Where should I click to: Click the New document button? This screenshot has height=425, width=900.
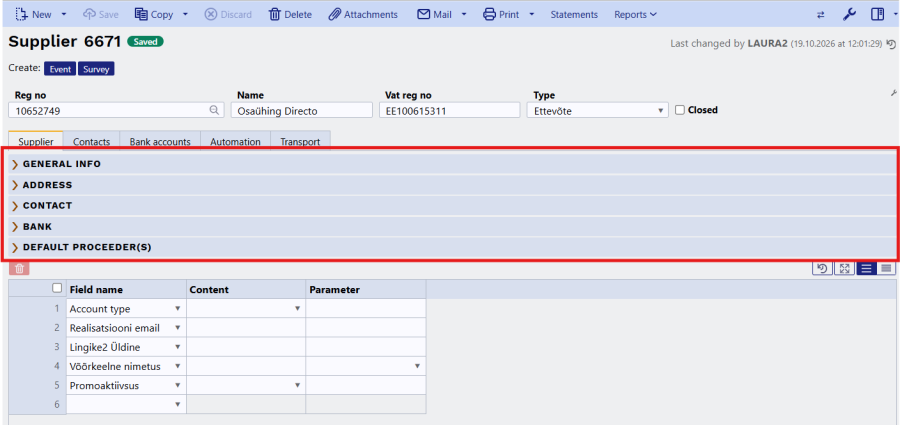click(x=33, y=14)
